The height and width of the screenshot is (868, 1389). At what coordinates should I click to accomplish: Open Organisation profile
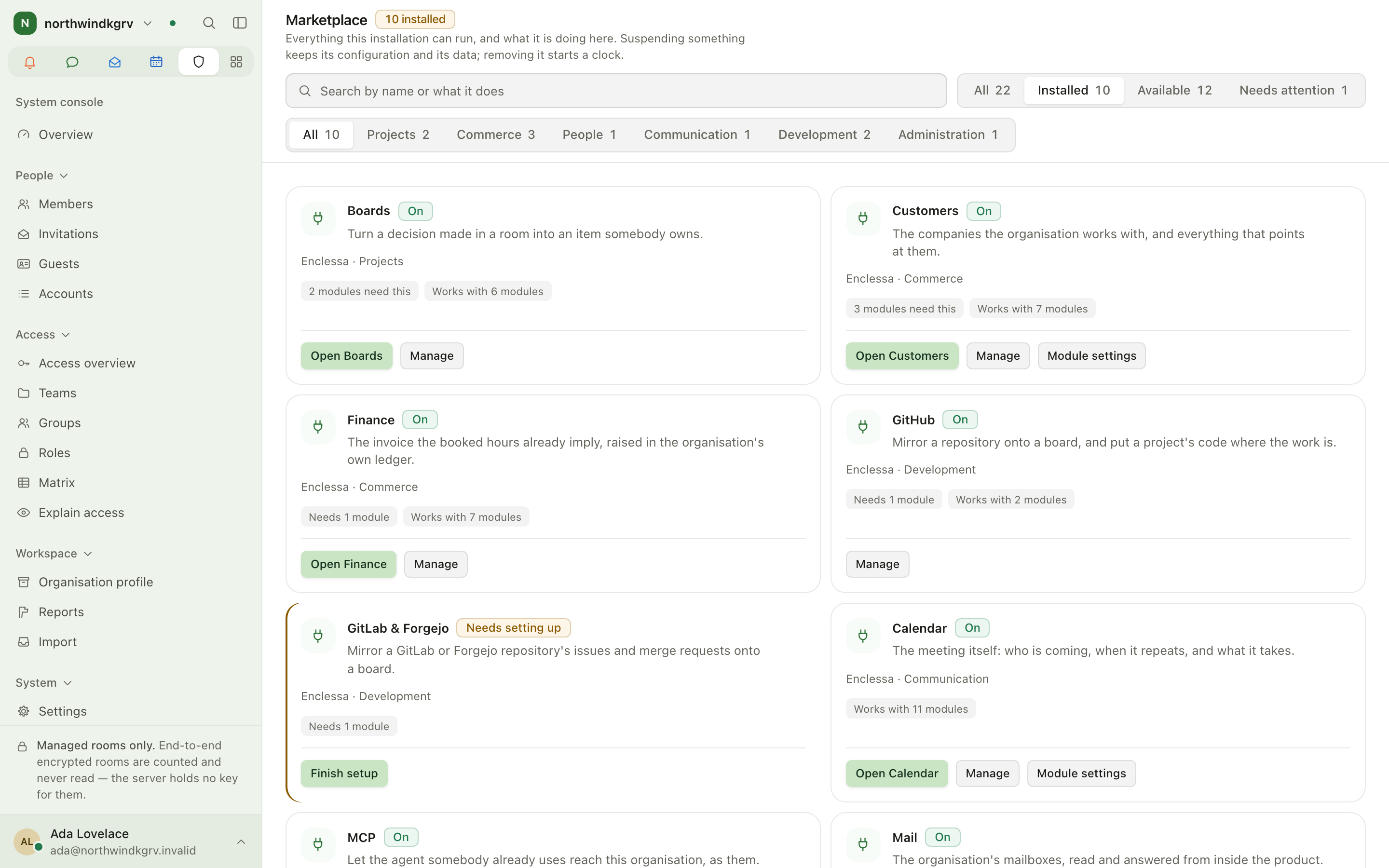click(131, 582)
